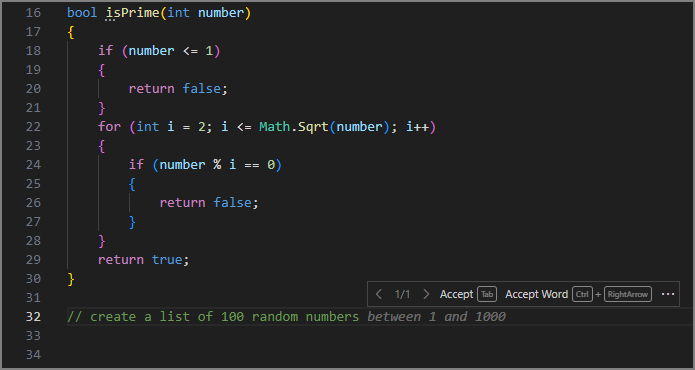Show next inline suggestion arrow

click(x=426, y=294)
